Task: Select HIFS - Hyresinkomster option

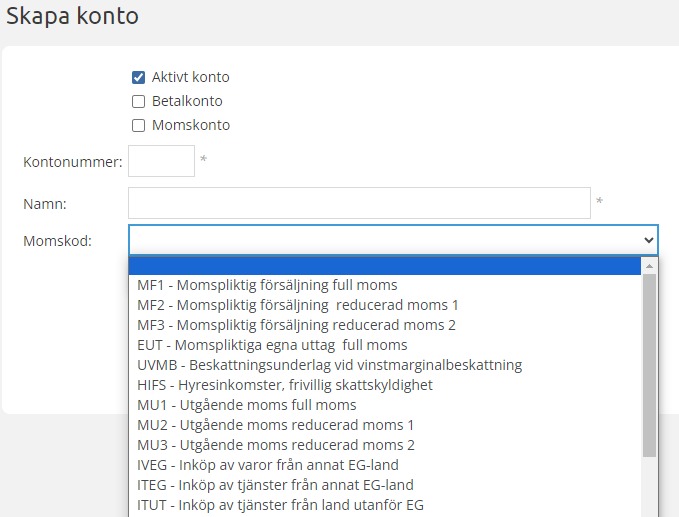Action: [287, 385]
